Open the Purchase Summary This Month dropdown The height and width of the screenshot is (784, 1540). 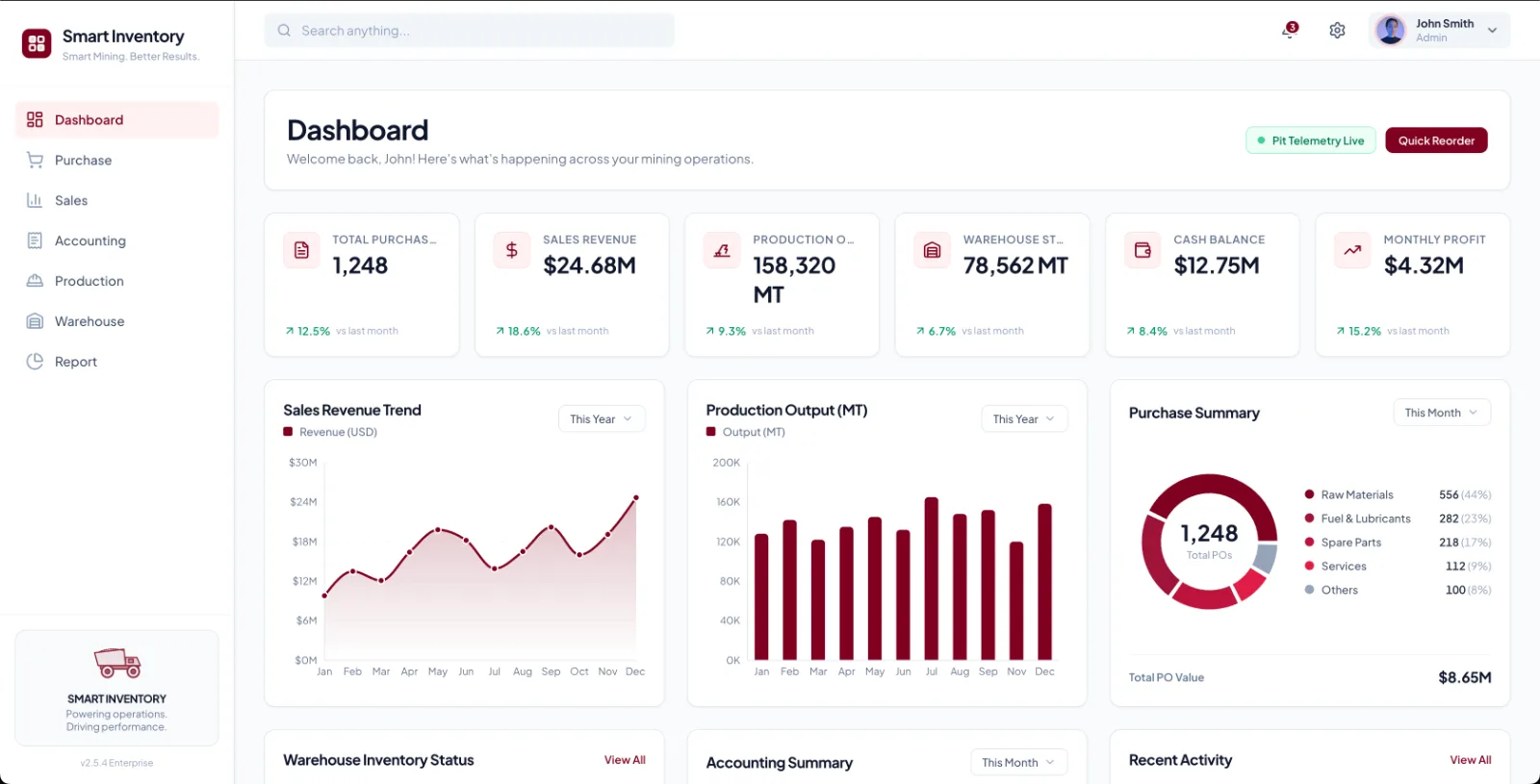tap(1442, 413)
